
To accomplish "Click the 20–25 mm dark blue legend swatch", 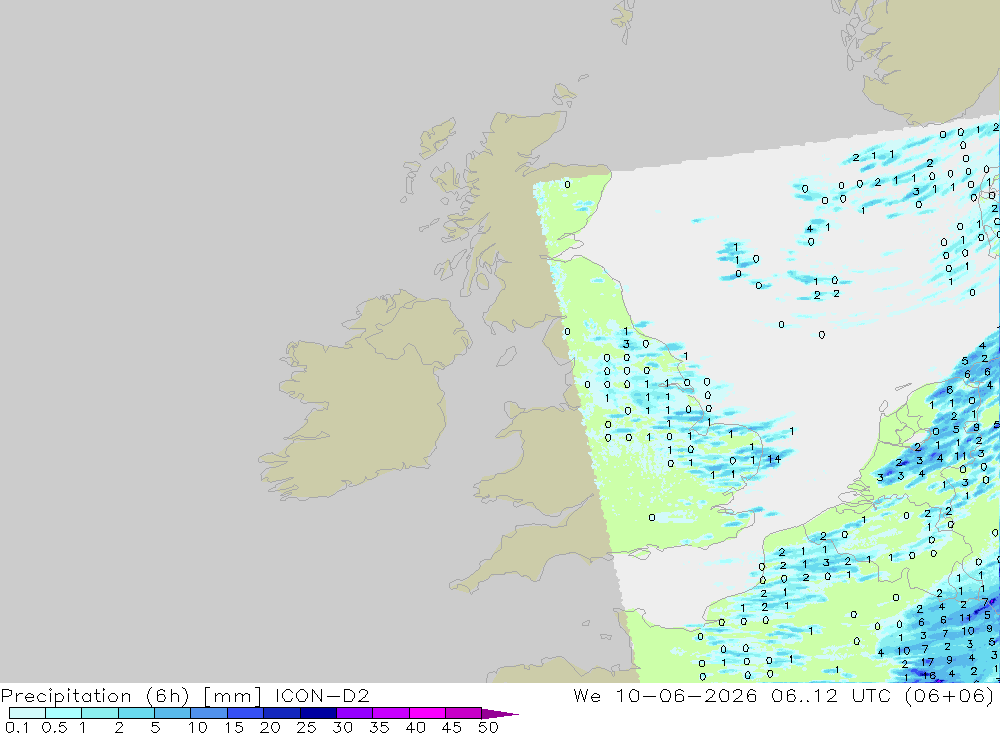I will tap(281, 713).
